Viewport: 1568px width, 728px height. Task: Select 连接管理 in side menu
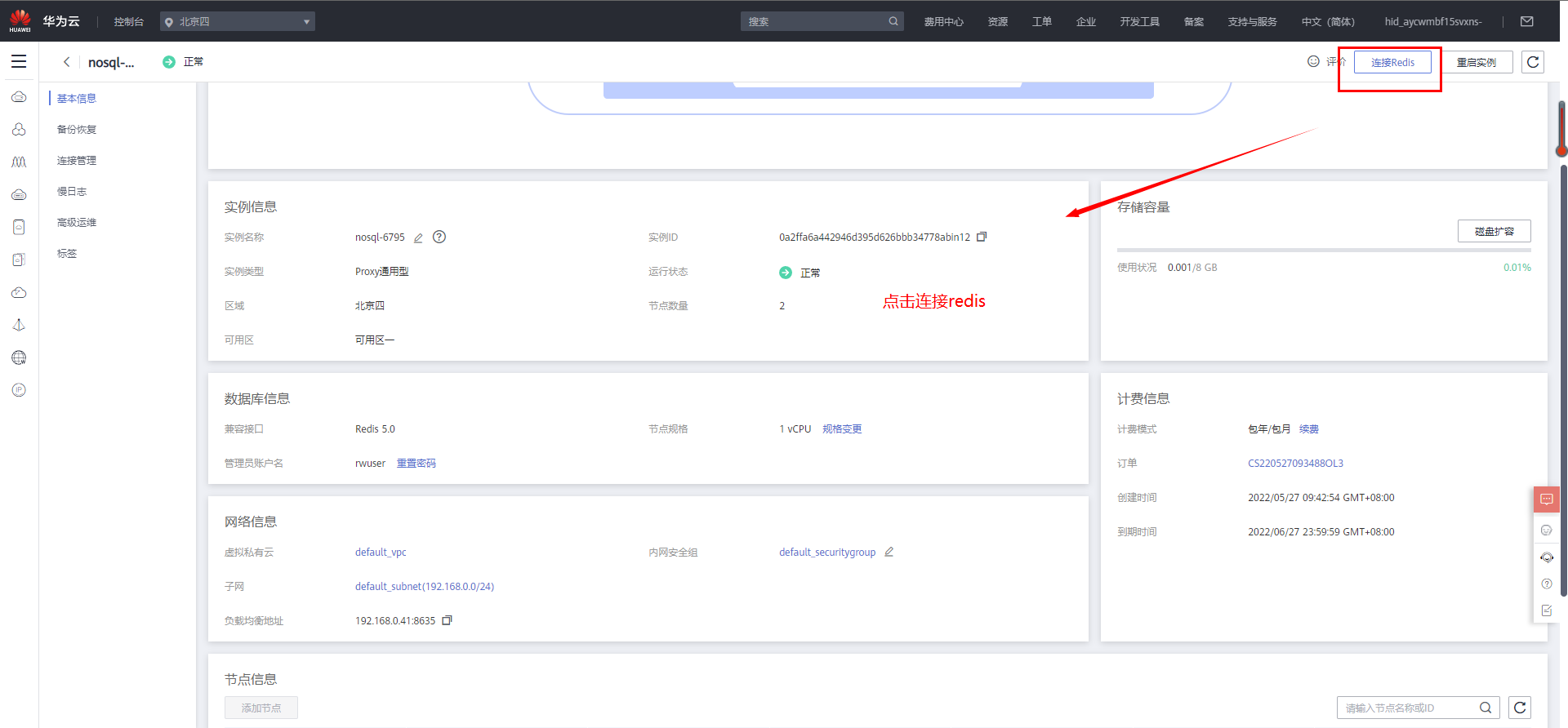tap(77, 160)
